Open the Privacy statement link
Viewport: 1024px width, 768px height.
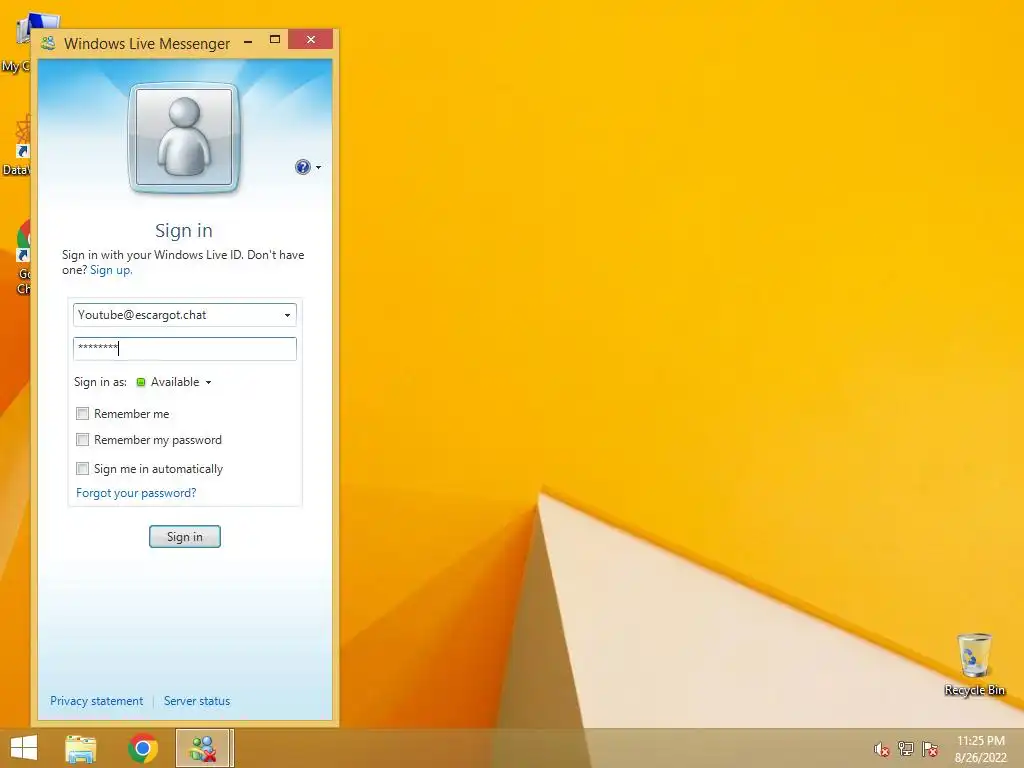(x=97, y=701)
